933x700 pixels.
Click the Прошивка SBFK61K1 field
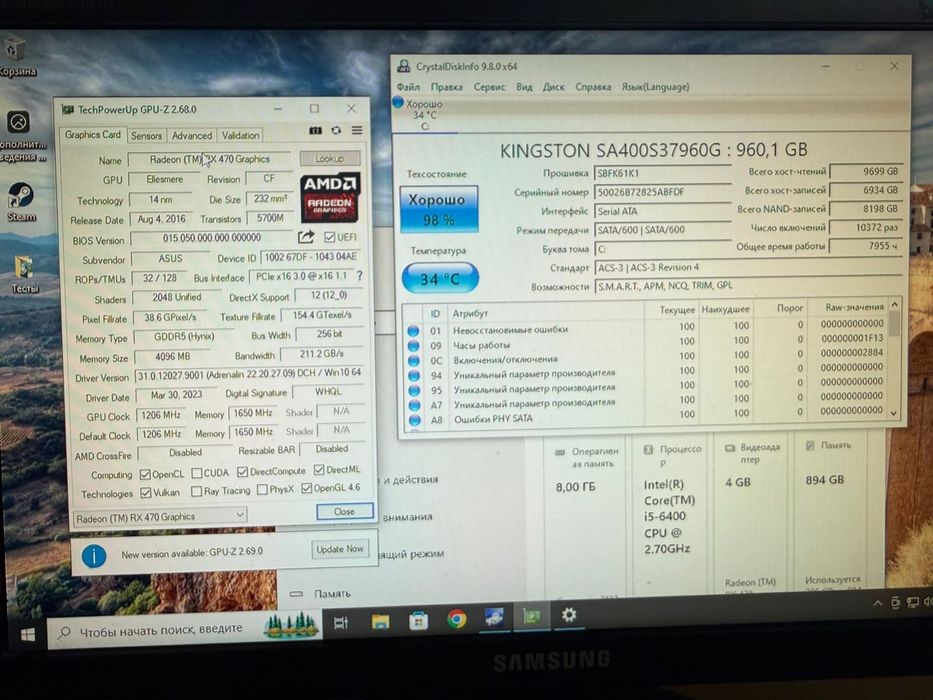point(662,173)
